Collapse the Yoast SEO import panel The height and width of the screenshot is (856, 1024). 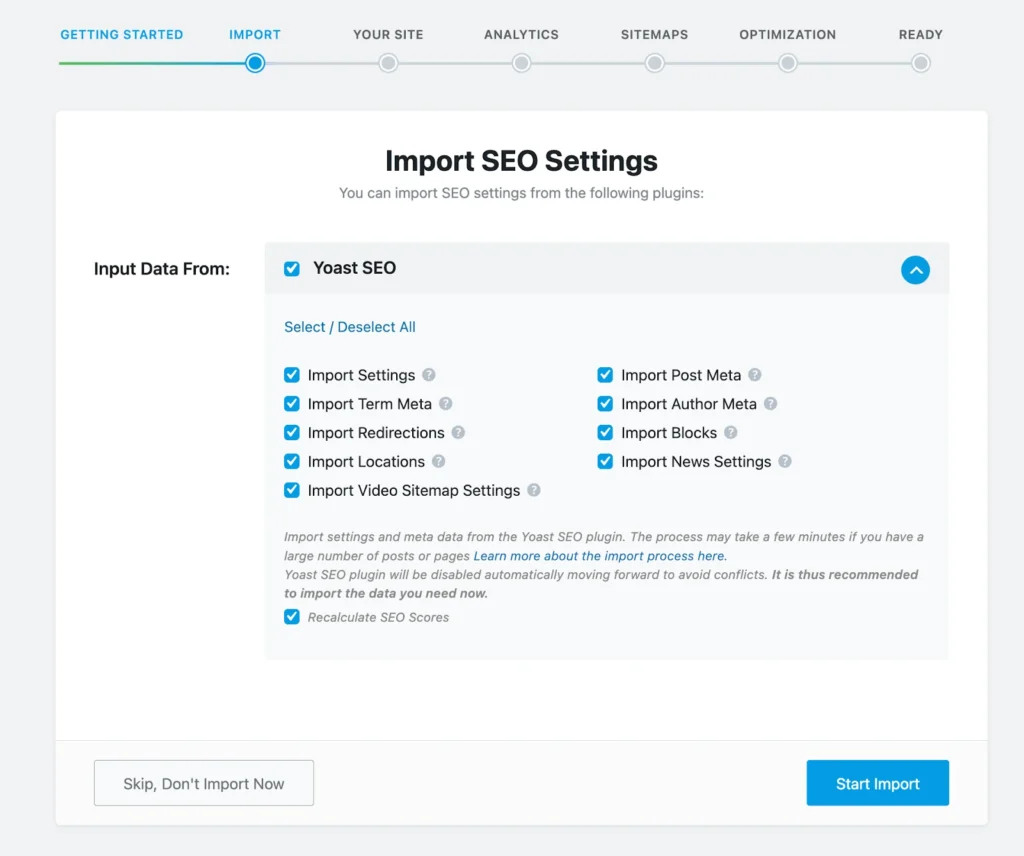(915, 269)
